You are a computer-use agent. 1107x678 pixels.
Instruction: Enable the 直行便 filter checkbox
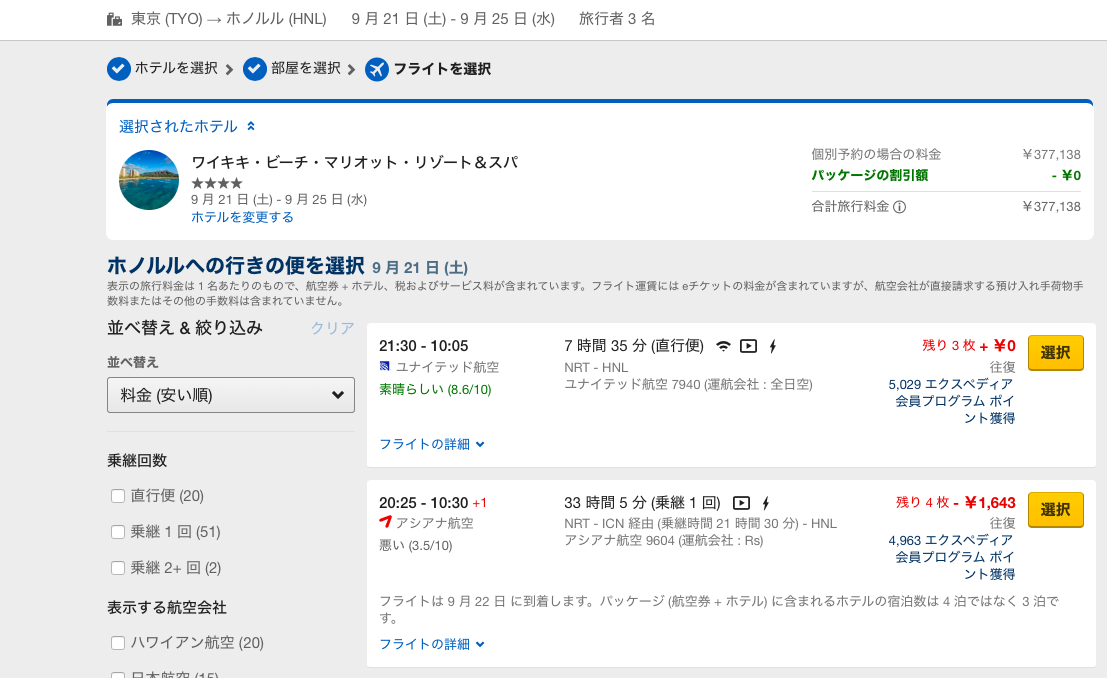[117, 495]
